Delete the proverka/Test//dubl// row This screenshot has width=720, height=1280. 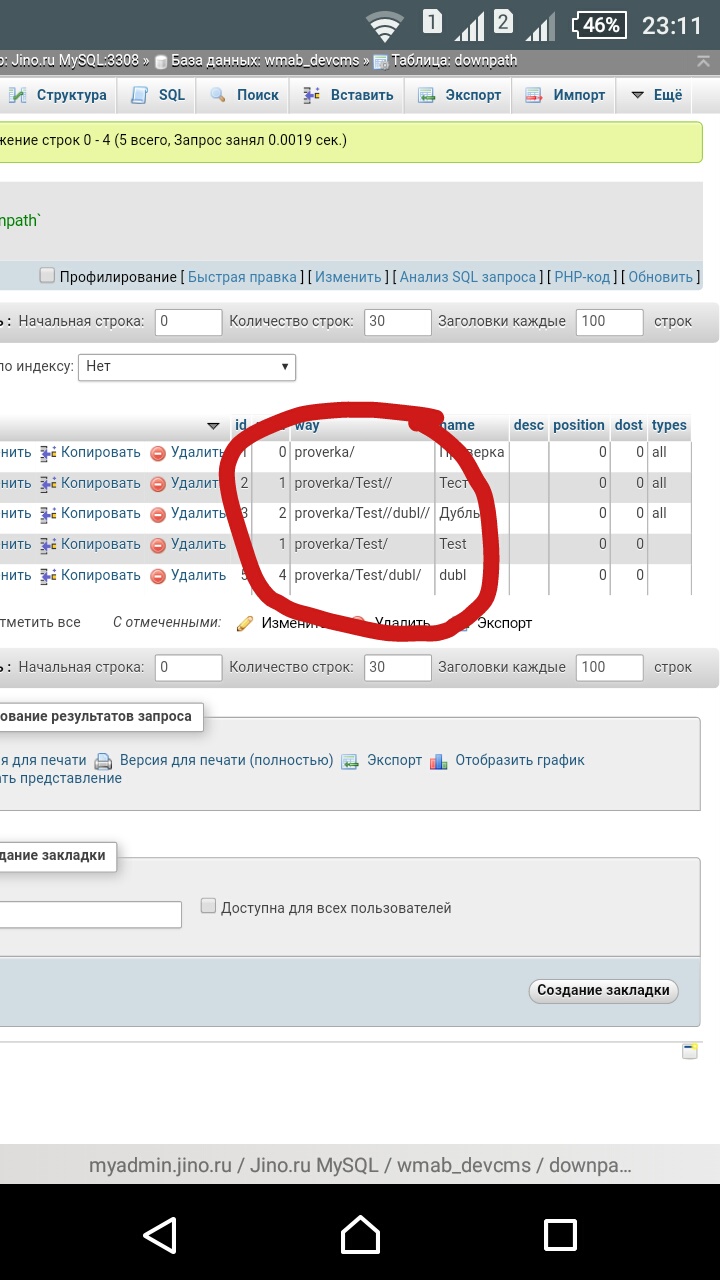coord(188,514)
